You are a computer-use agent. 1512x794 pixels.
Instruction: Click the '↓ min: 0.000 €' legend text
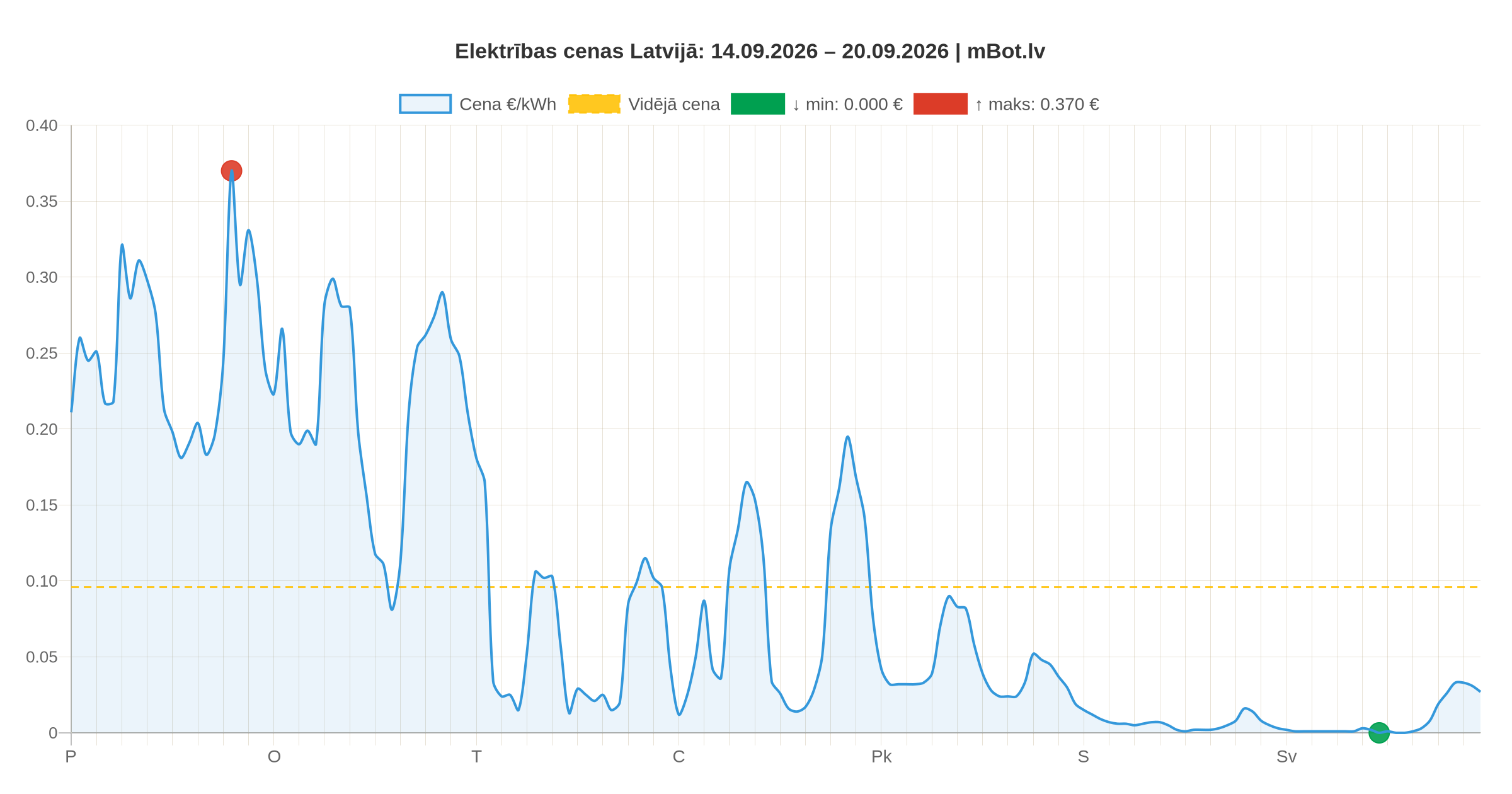click(x=847, y=105)
